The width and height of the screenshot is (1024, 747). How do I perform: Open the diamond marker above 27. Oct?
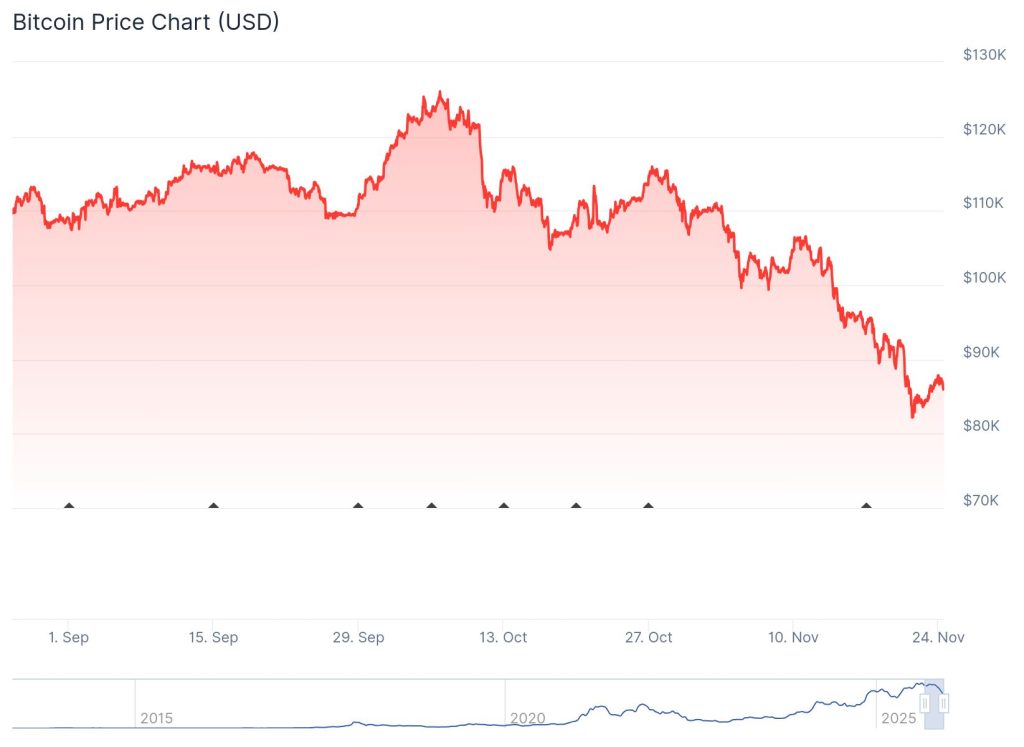coord(648,506)
